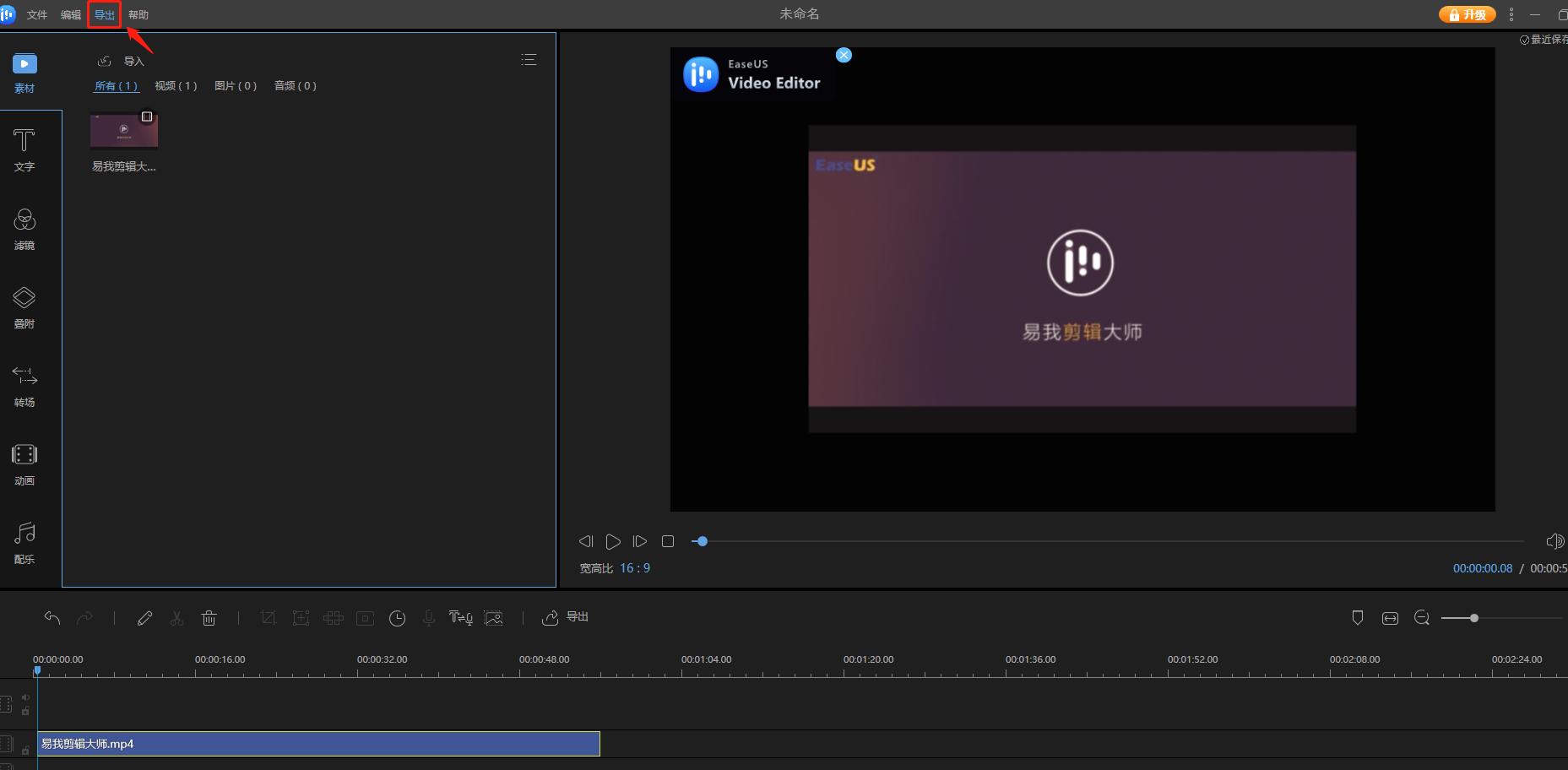Click the trash delete icon in timeline toolbar
Image resolution: width=1568 pixels, height=770 pixels.
click(x=209, y=618)
